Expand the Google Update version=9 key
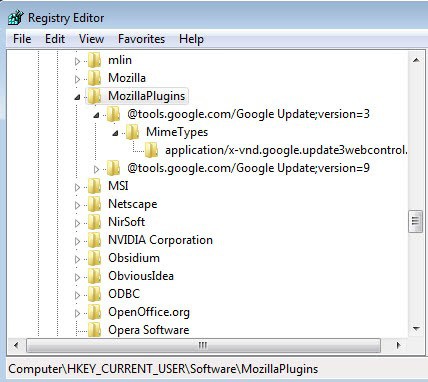Screen dimensions: 428x382 (96, 169)
